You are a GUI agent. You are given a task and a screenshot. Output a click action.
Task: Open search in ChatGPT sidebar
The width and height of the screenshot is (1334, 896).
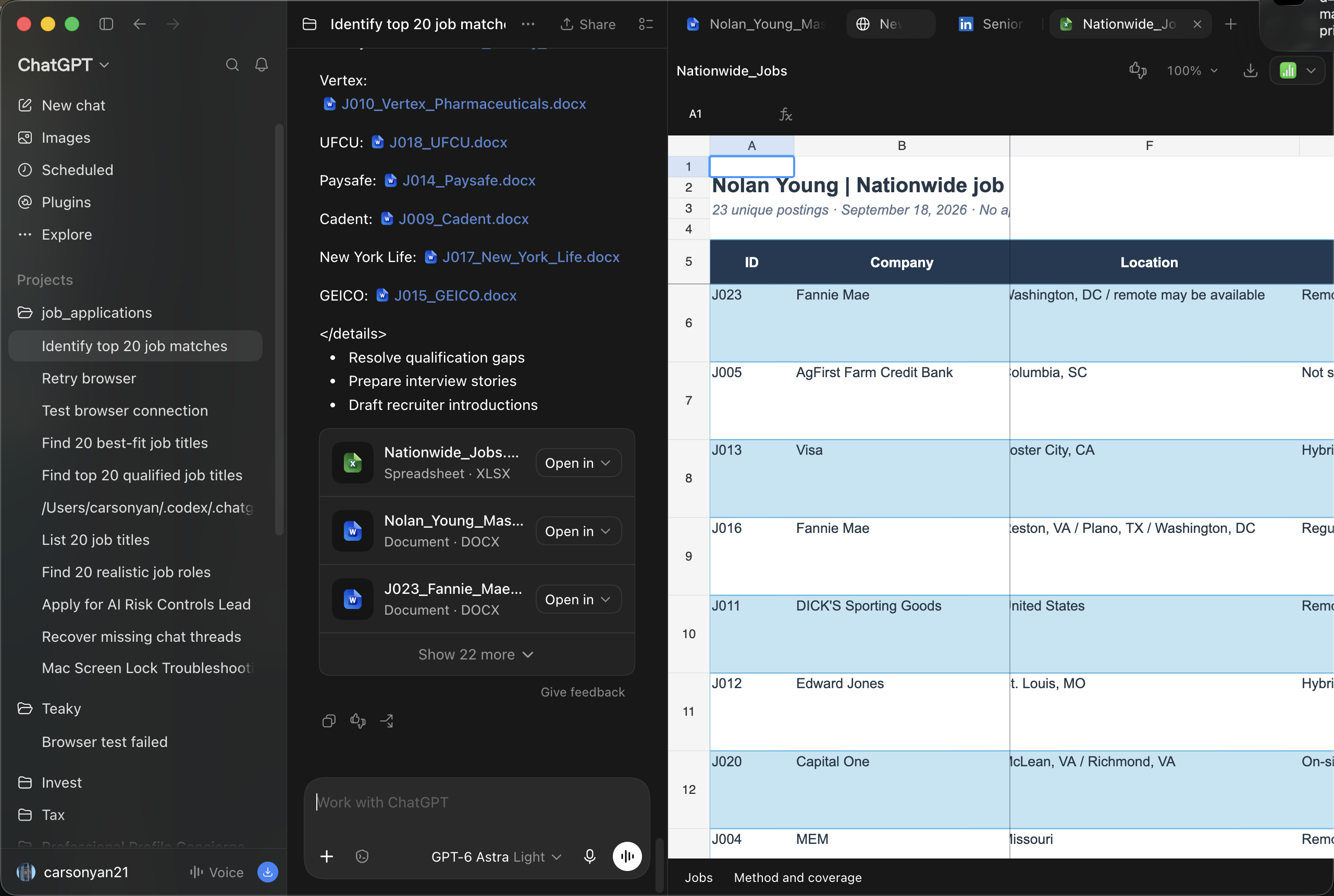click(x=232, y=65)
